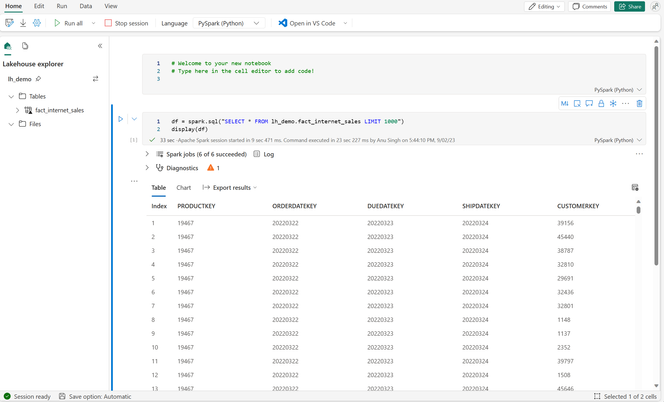The height and width of the screenshot is (402, 664).
Task: Click the cell toolbar icon next to the Markdown icon
Action: [x=577, y=103]
